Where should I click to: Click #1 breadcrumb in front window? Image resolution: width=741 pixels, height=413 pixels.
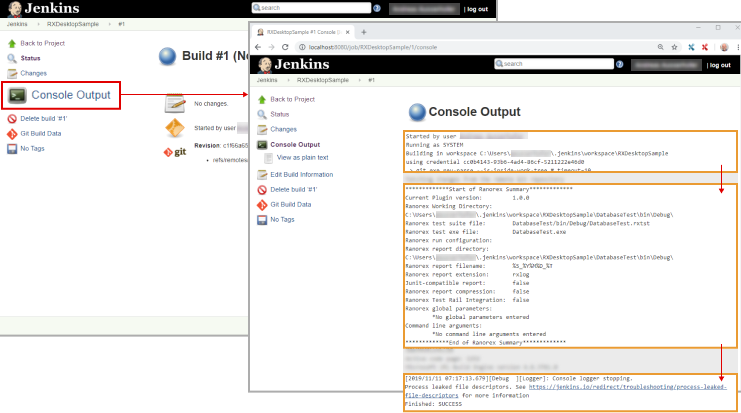pos(371,80)
